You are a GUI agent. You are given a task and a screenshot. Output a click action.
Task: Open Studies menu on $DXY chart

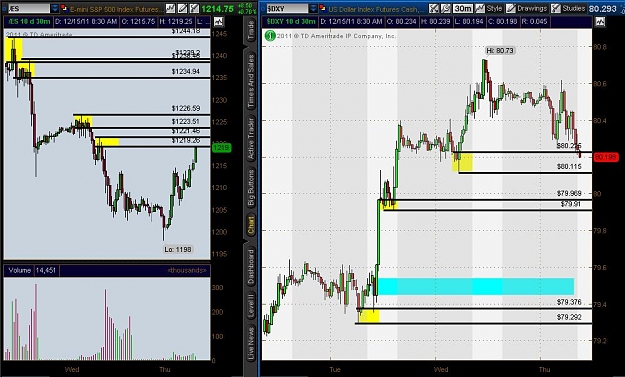click(568, 8)
